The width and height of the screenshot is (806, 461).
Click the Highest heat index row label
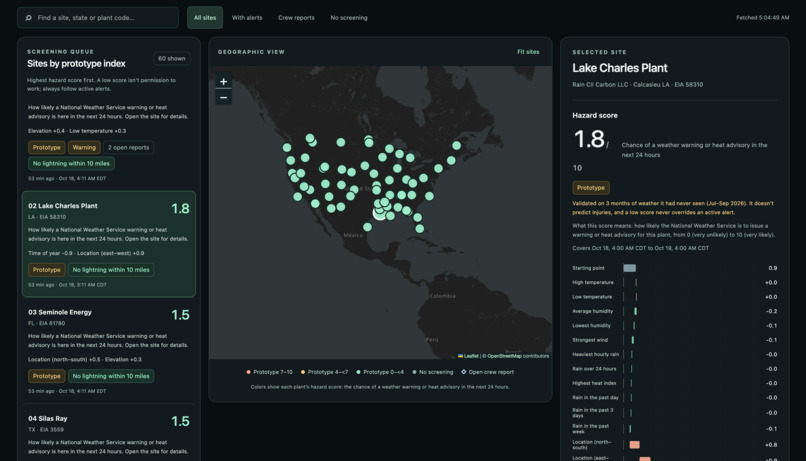[x=594, y=383]
